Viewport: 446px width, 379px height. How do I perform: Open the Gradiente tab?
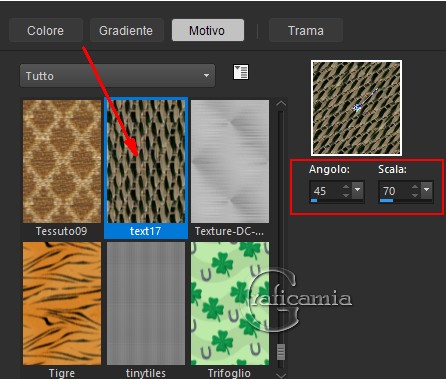pos(126,30)
